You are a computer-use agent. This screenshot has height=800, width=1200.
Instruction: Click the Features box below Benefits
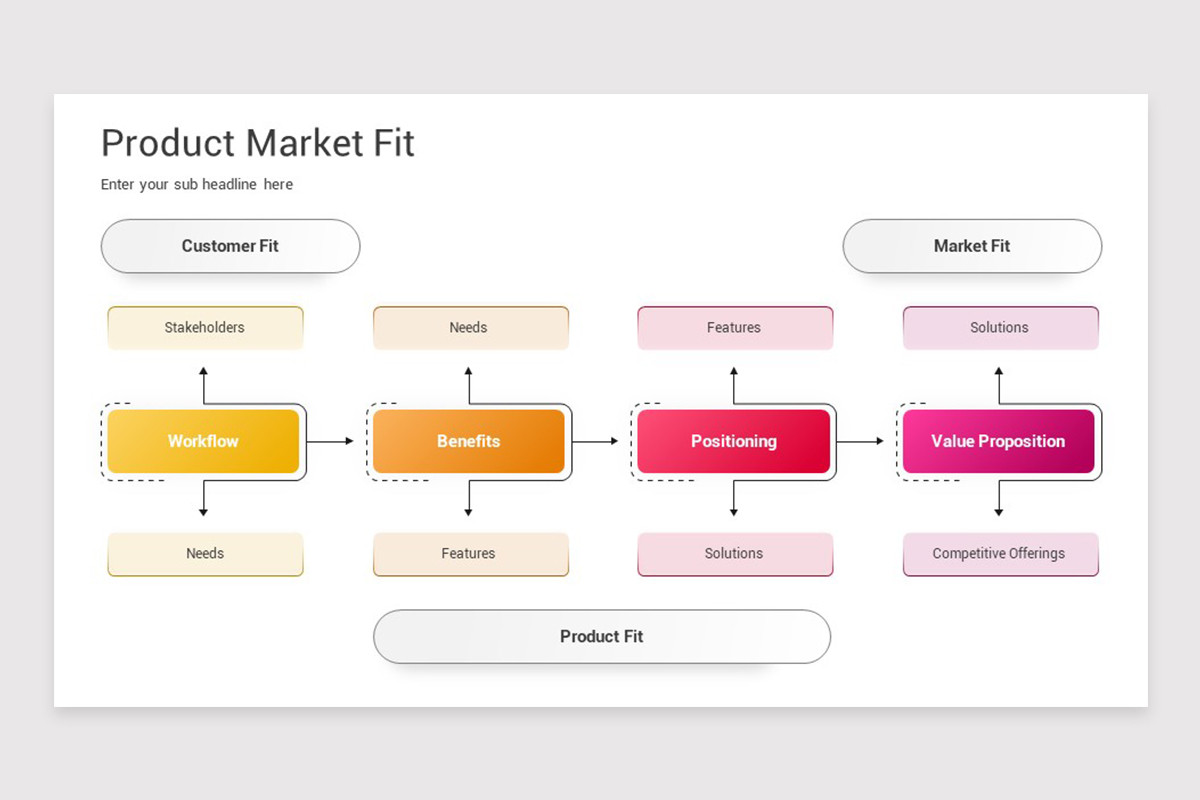(x=470, y=554)
